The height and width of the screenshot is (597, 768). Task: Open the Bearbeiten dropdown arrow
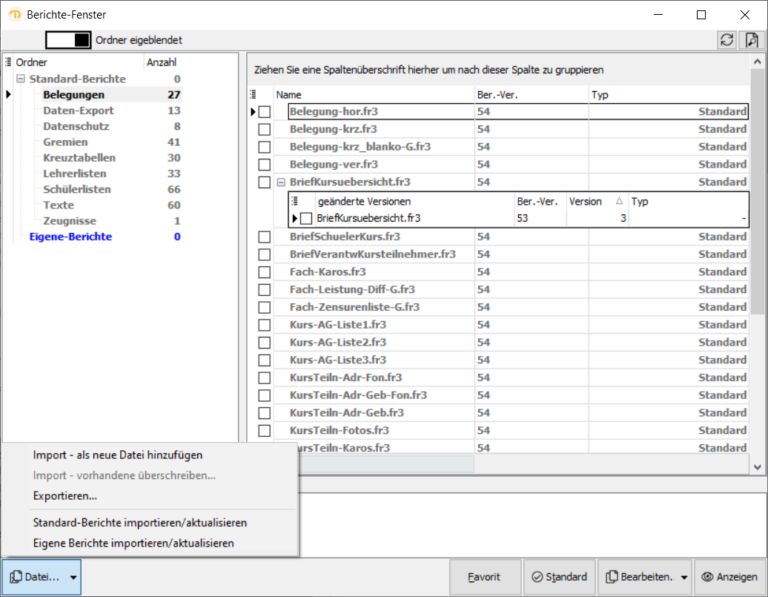pyautogui.click(x=684, y=577)
